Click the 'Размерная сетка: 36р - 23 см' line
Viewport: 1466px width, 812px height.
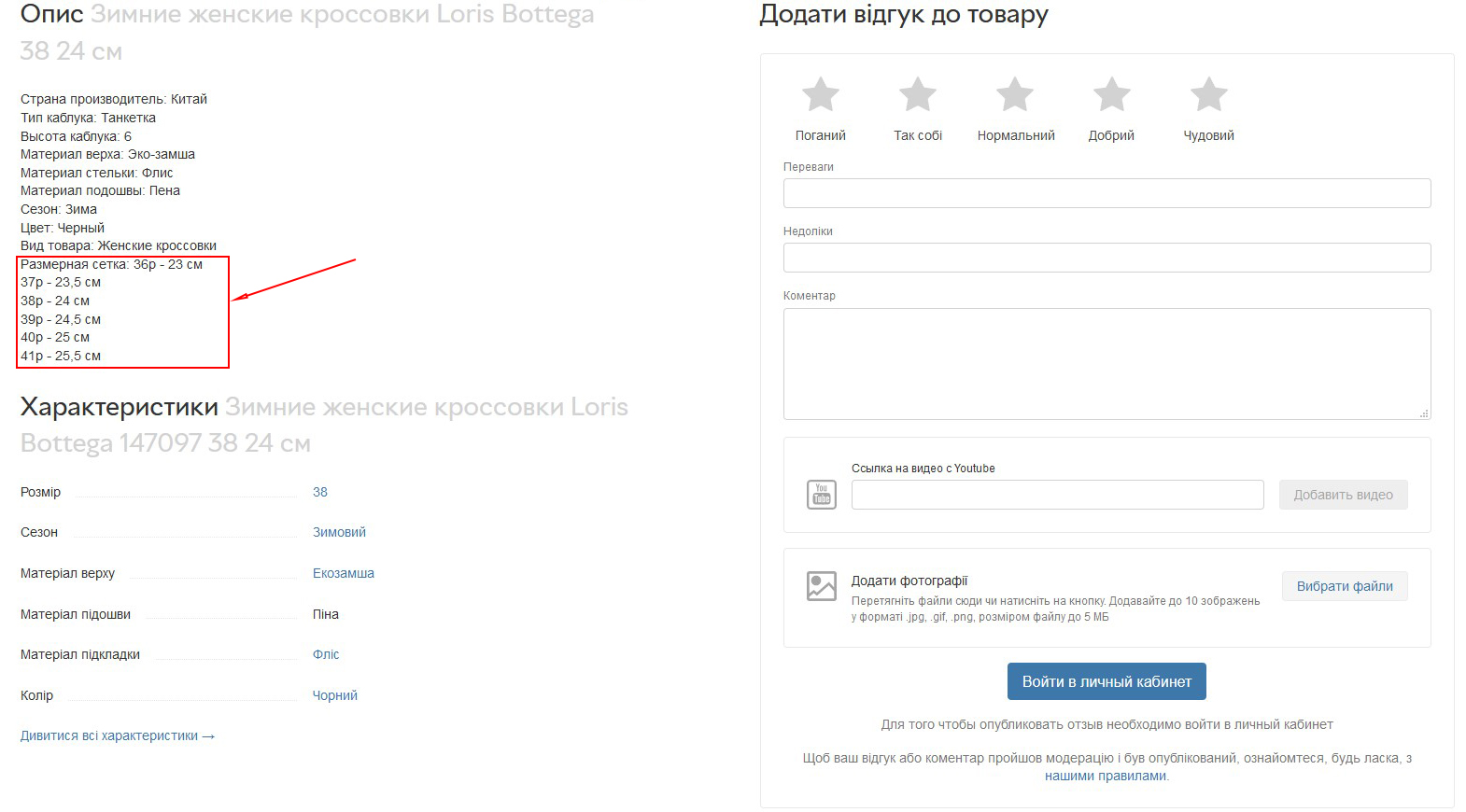point(111,264)
